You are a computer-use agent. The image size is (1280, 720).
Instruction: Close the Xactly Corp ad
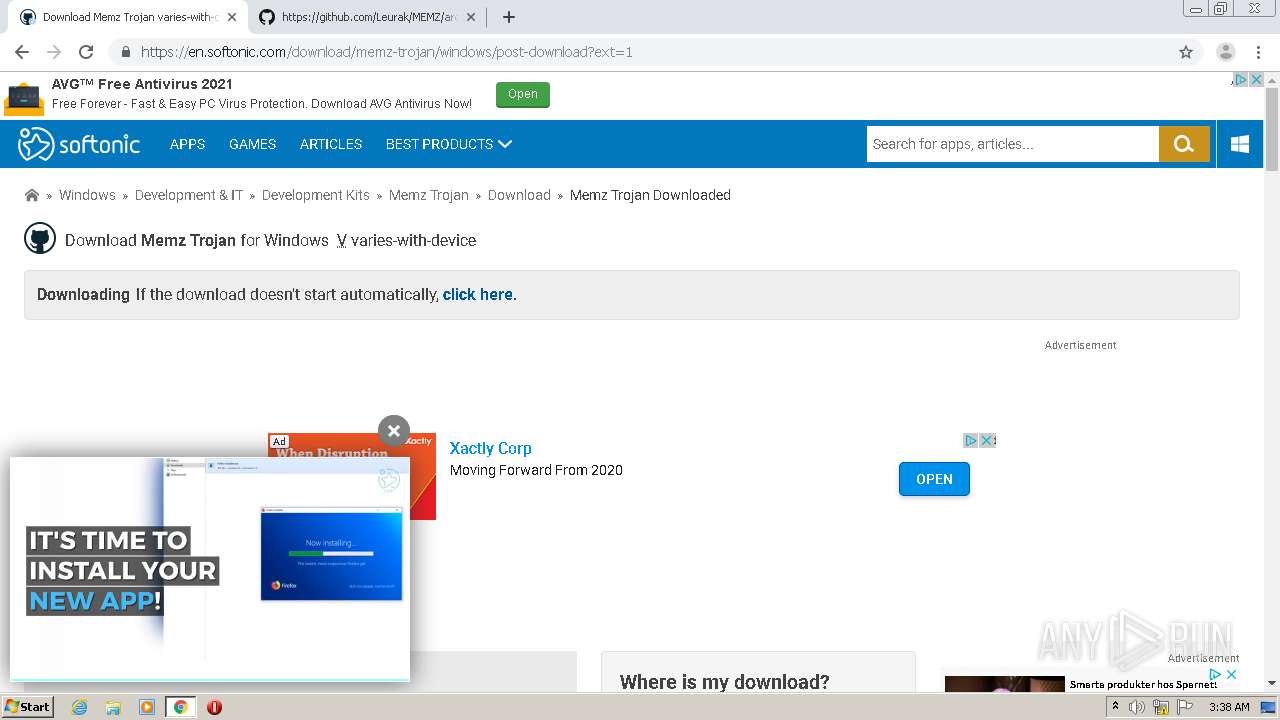[987, 440]
